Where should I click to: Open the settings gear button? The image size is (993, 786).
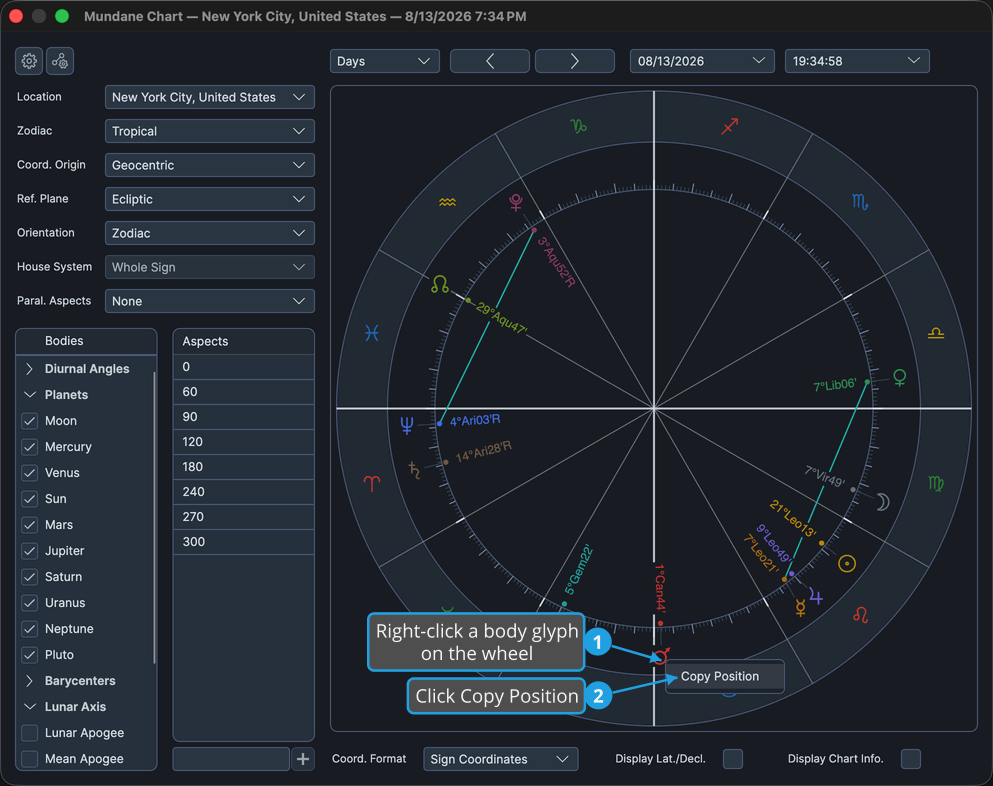[x=29, y=61]
